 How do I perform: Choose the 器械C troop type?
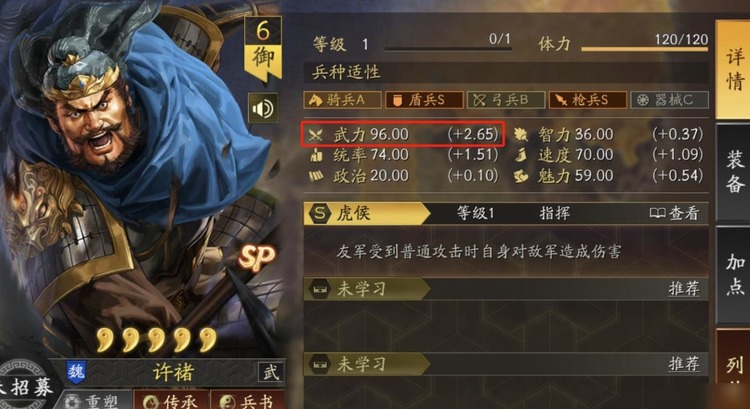pyautogui.click(x=670, y=100)
